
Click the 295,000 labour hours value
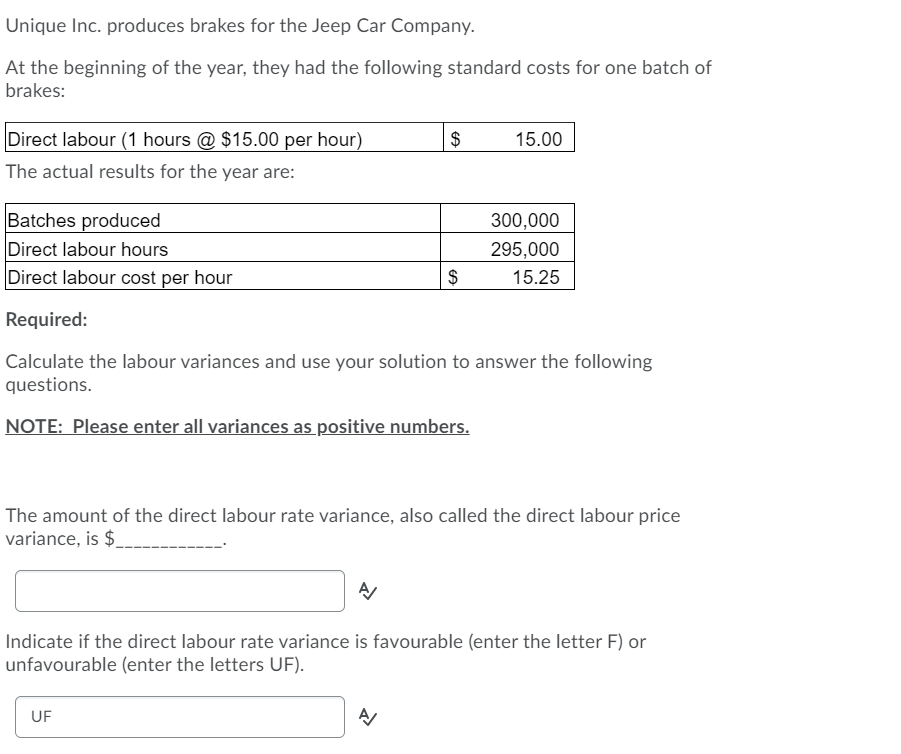tap(525, 249)
